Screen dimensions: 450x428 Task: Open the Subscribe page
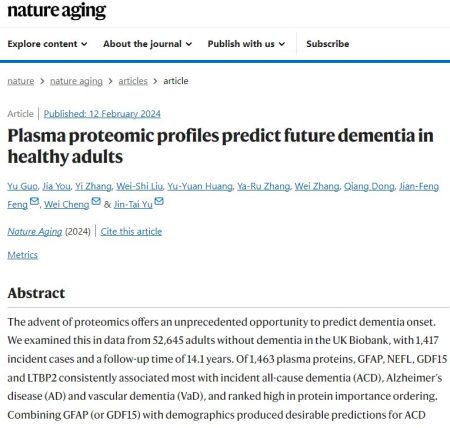point(328,44)
